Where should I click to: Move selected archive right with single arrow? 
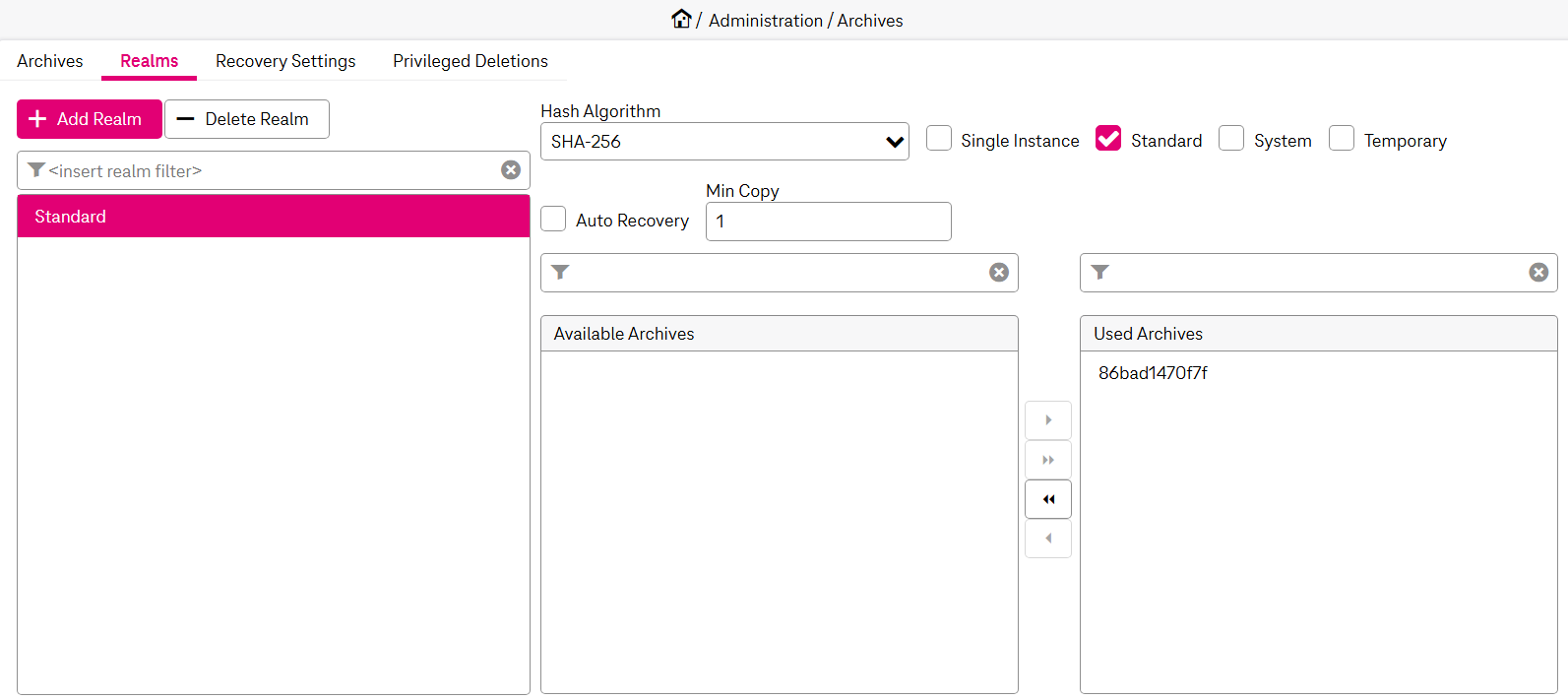coord(1048,420)
